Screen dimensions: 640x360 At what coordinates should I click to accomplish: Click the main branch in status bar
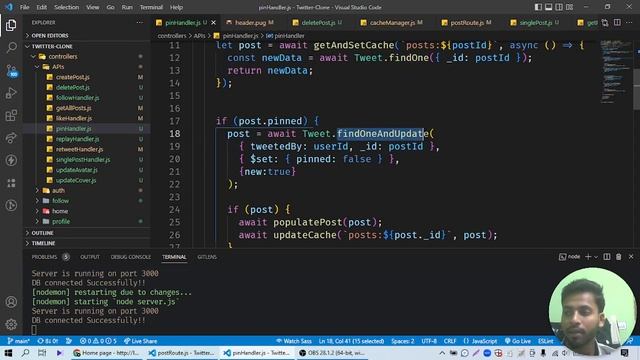coord(19,341)
